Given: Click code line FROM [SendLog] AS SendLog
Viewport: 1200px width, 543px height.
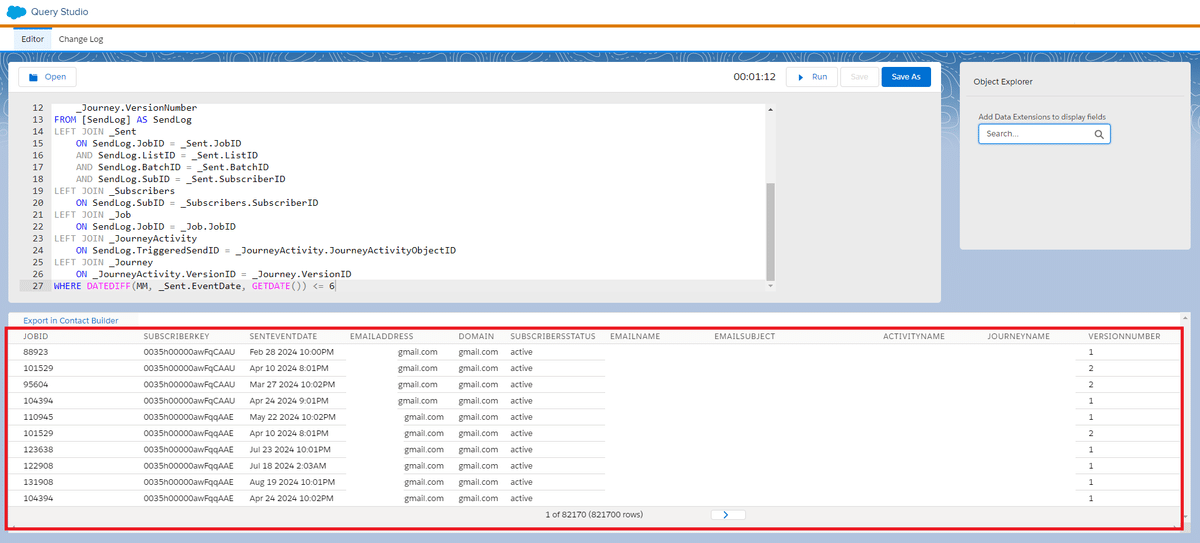Looking at the screenshot, I should [122, 119].
